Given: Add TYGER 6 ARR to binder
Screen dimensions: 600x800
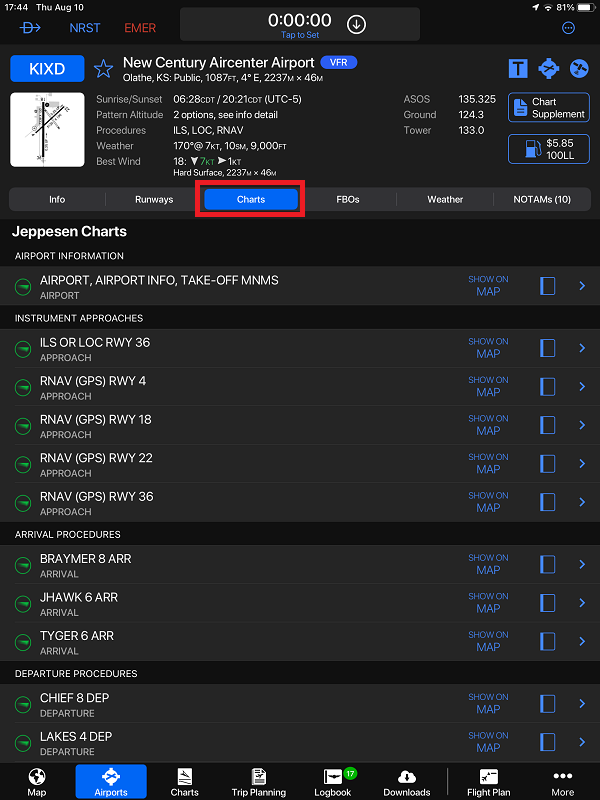Looking at the screenshot, I should coord(547,641).
